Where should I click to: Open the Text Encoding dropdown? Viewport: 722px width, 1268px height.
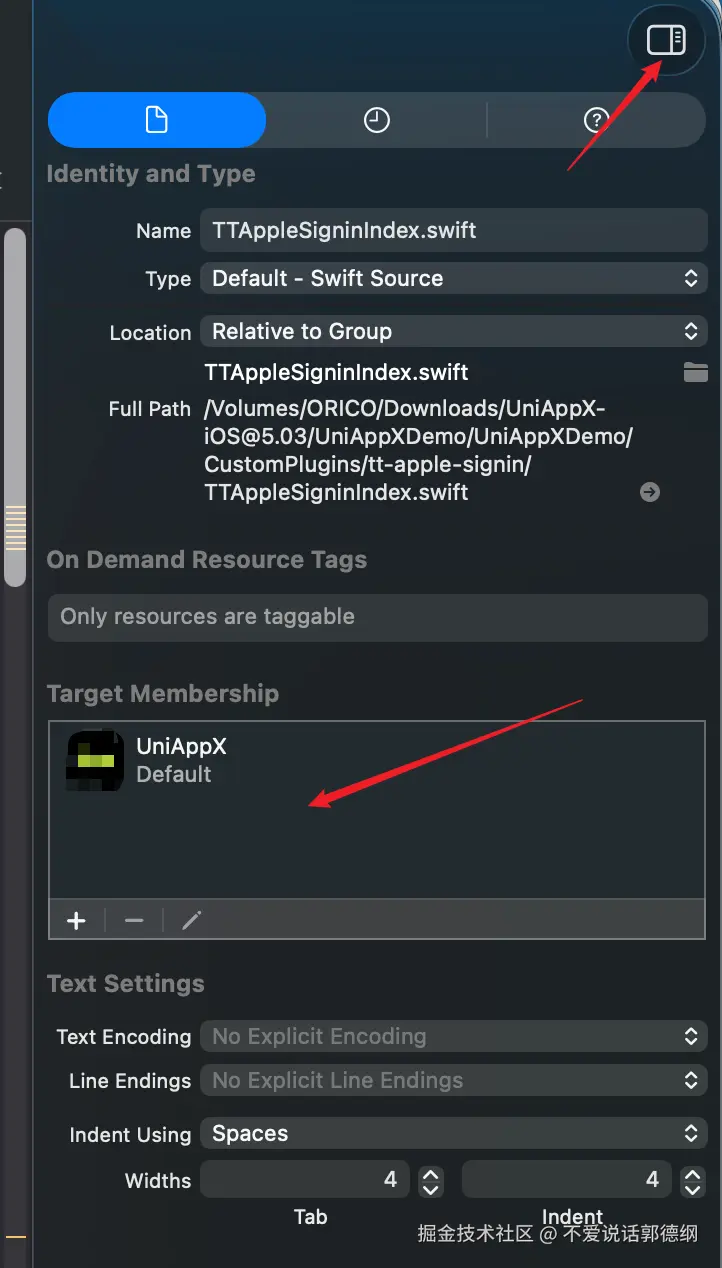click(x=453, y=1037)
